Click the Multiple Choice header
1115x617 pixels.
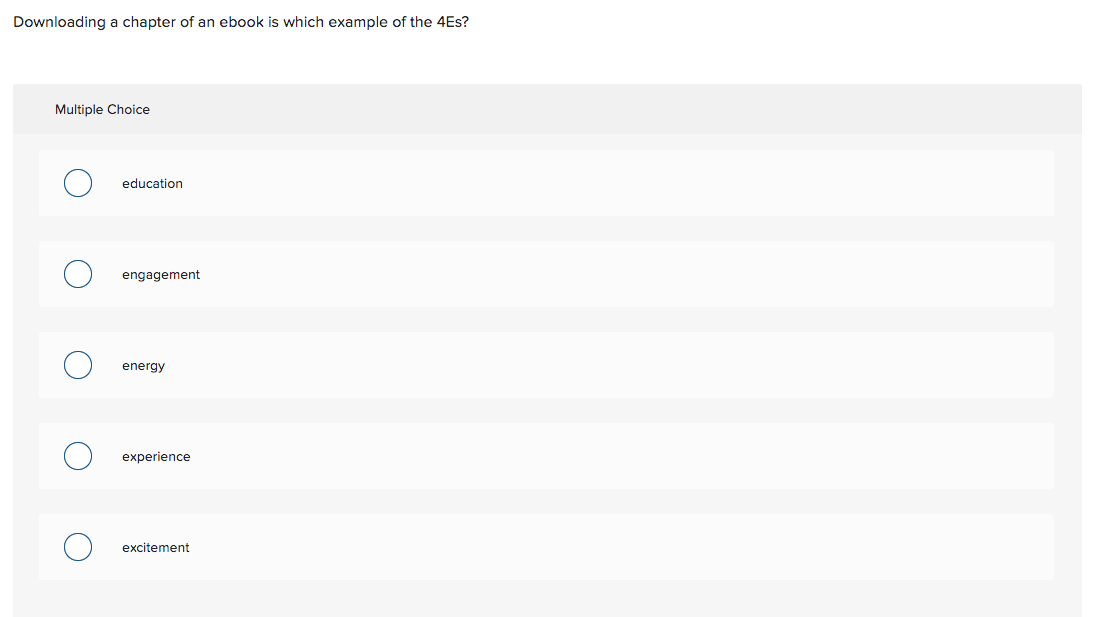coord(102,109)
